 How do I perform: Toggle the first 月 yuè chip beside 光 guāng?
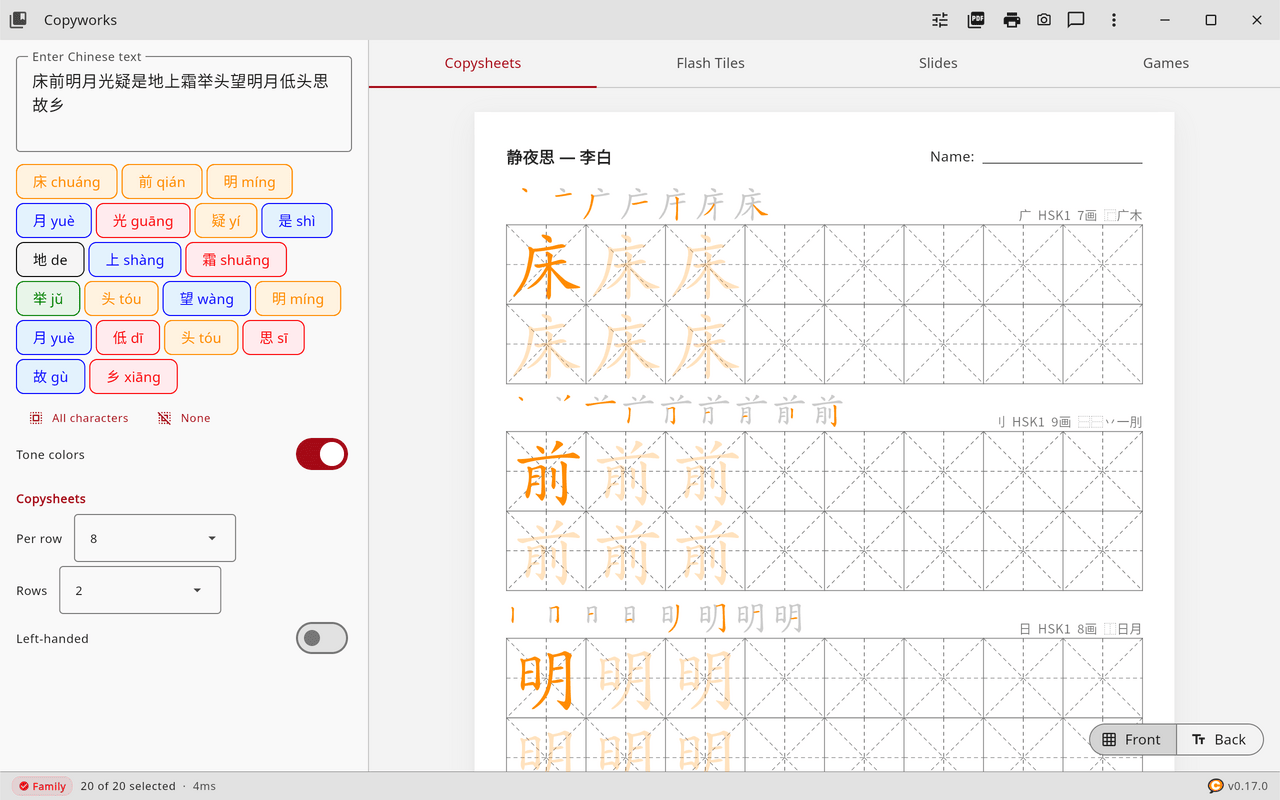(54, 221)
